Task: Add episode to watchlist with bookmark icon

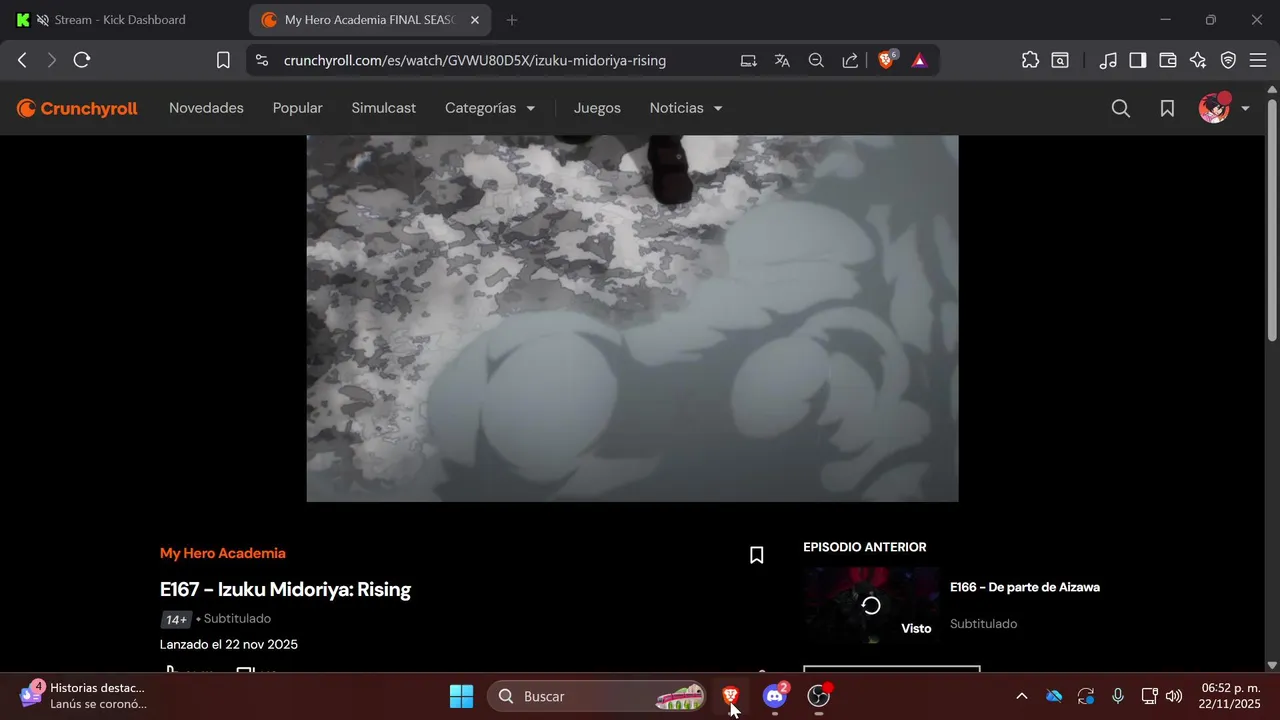Action: pos(757,555)
